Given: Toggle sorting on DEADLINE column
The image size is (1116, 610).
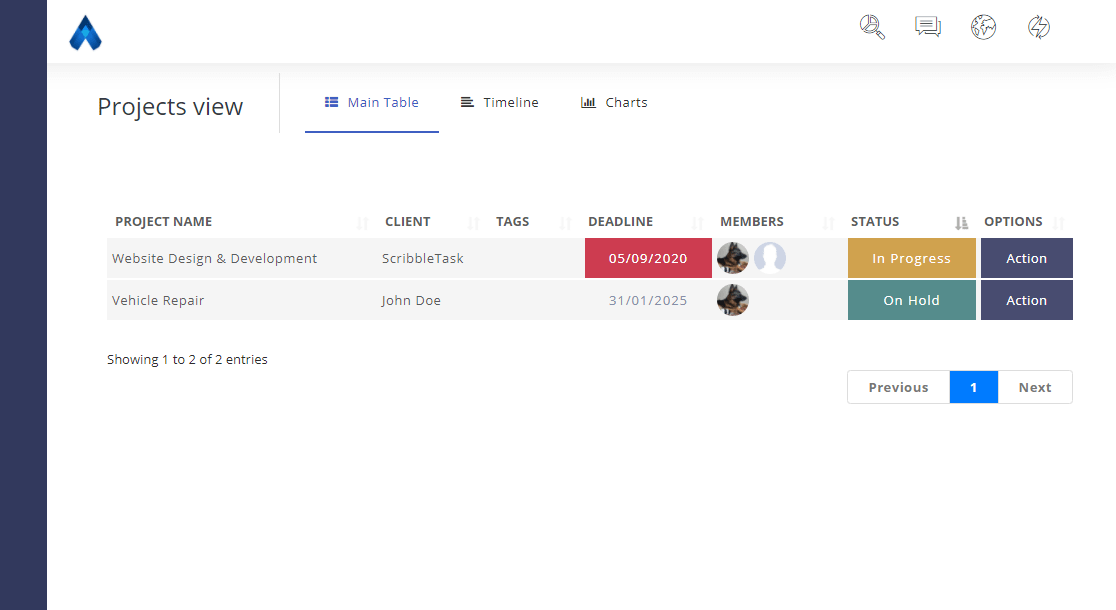Looking at the screenshot, I should click(x=697, y=222).
